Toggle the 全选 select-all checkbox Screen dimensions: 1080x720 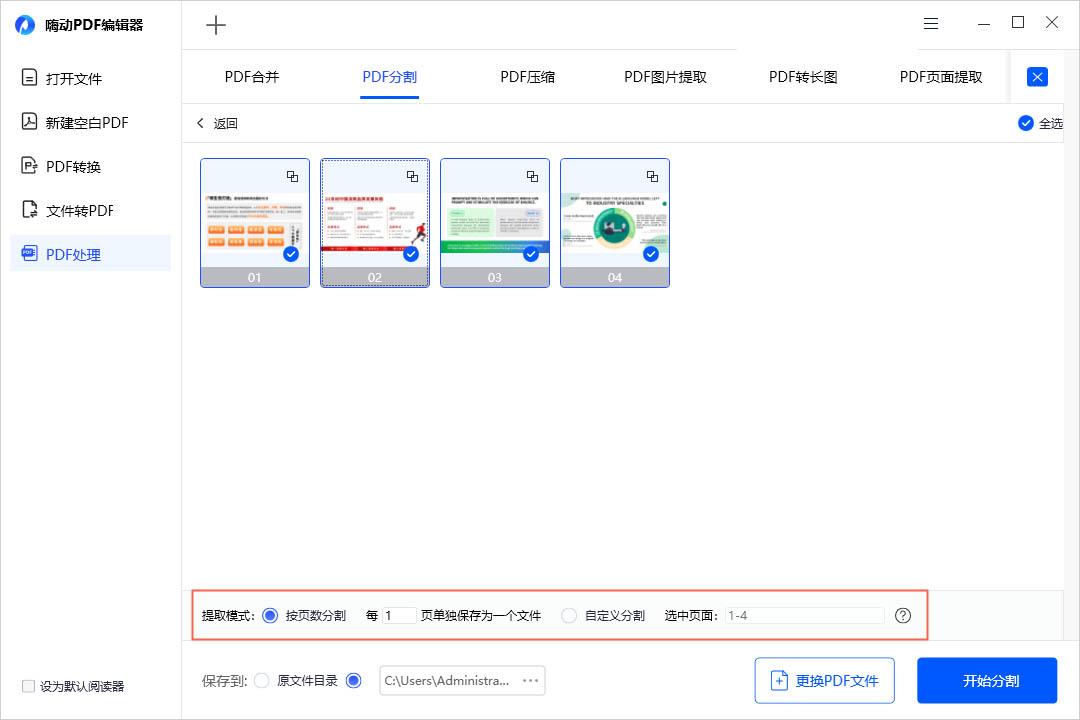(x=1026, y=123)
